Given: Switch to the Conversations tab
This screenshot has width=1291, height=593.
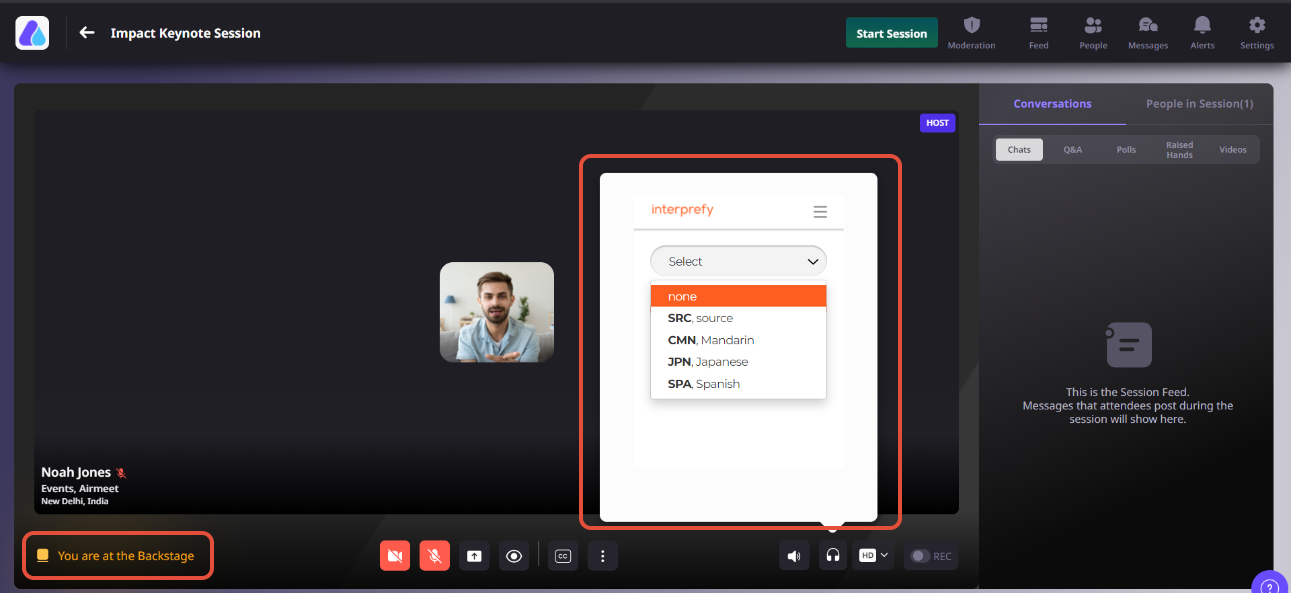Looking at the screenshot, I should coord(1052,104).
